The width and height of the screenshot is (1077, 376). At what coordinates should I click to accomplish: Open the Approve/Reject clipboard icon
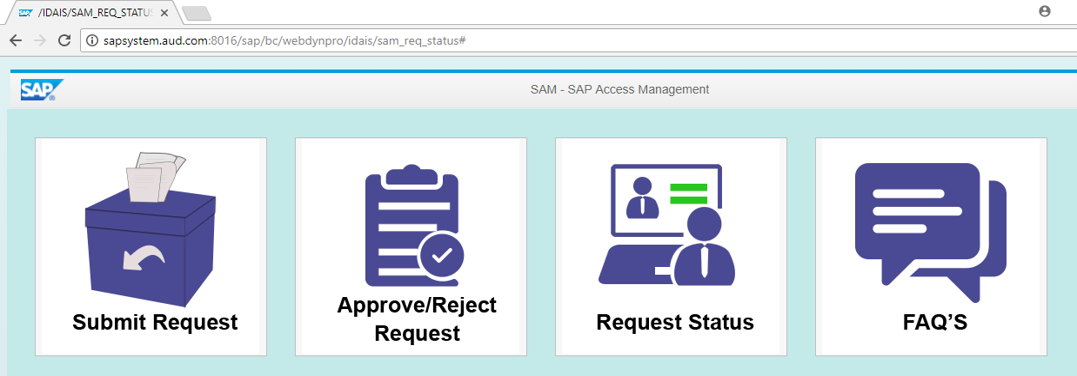click(414, 225)
